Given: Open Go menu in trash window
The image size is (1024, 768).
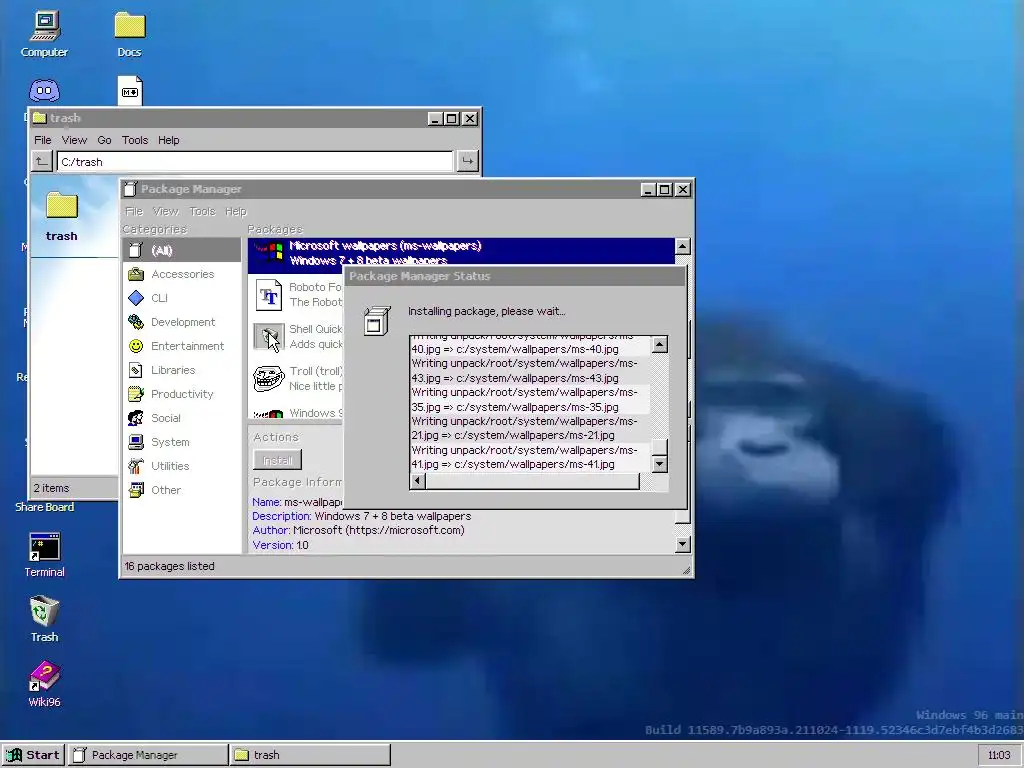Looking at the screenshot, I should [x=104, y=140].
